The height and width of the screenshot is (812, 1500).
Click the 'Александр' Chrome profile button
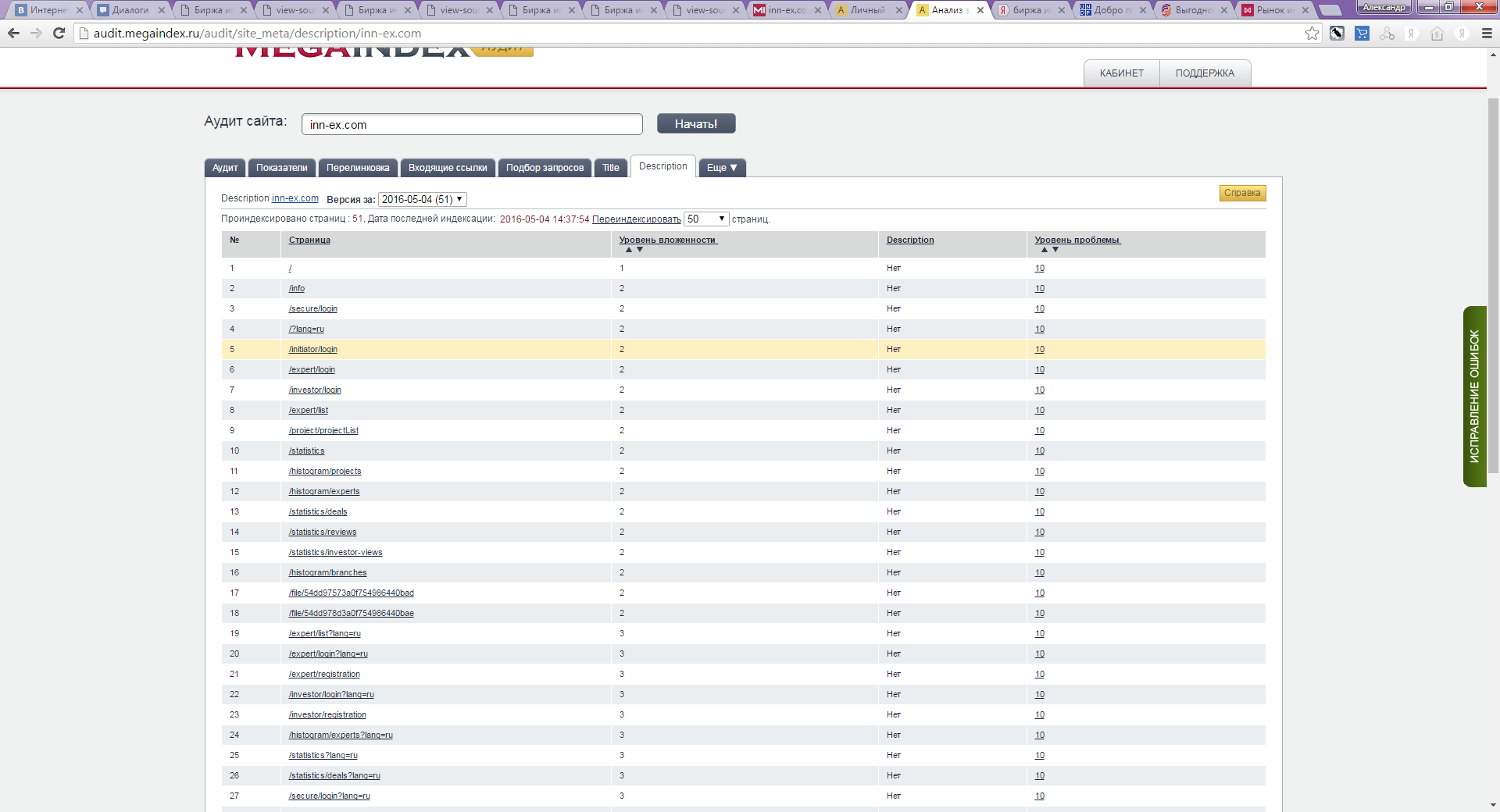click(1384, 7)
